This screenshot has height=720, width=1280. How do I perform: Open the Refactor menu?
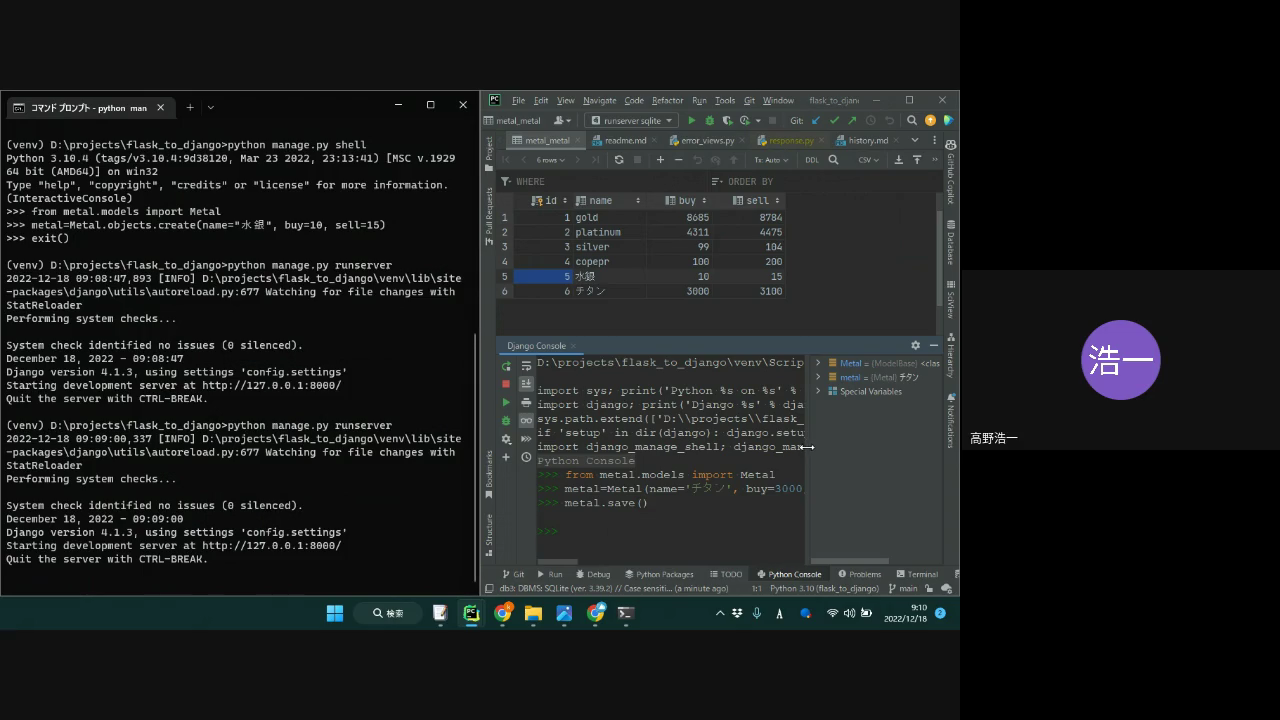click(x=667, y=101)
